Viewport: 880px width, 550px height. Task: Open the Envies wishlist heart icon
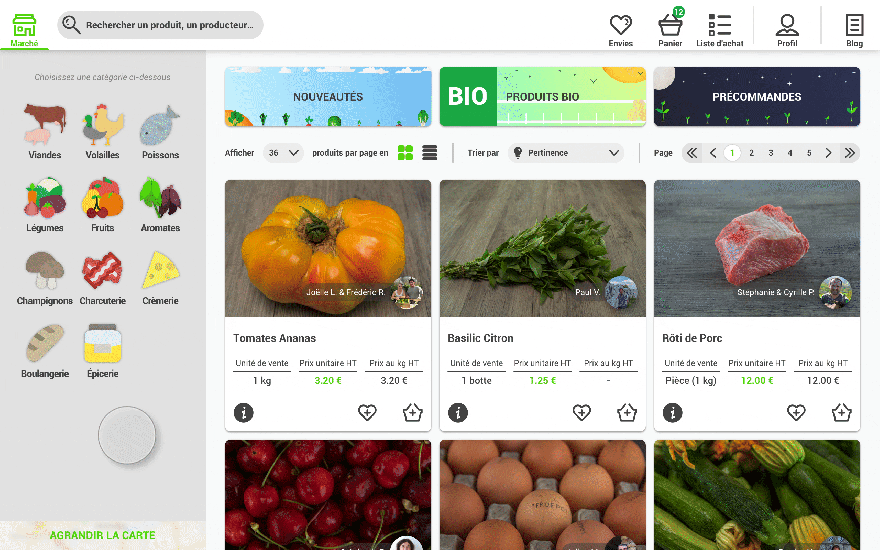(621, 25)
